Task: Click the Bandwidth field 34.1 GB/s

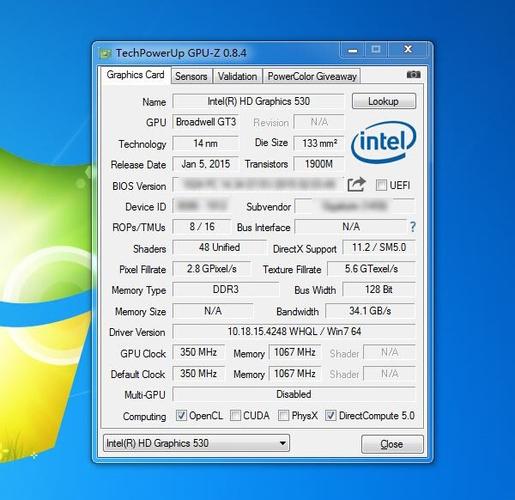Action: [370, 311]
